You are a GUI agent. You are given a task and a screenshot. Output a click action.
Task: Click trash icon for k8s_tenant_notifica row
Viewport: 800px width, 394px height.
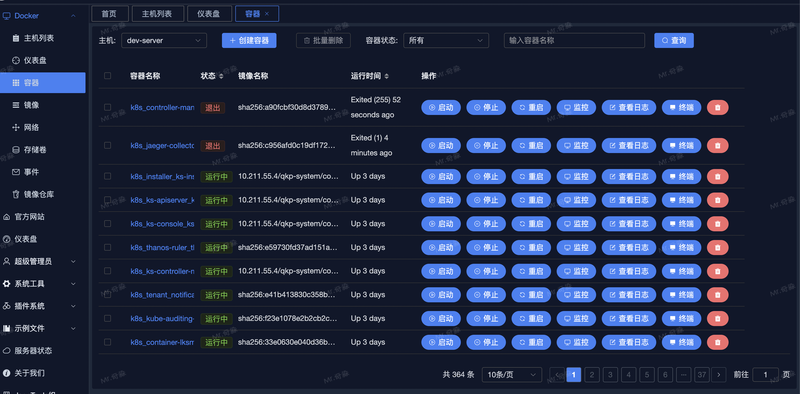717,295
